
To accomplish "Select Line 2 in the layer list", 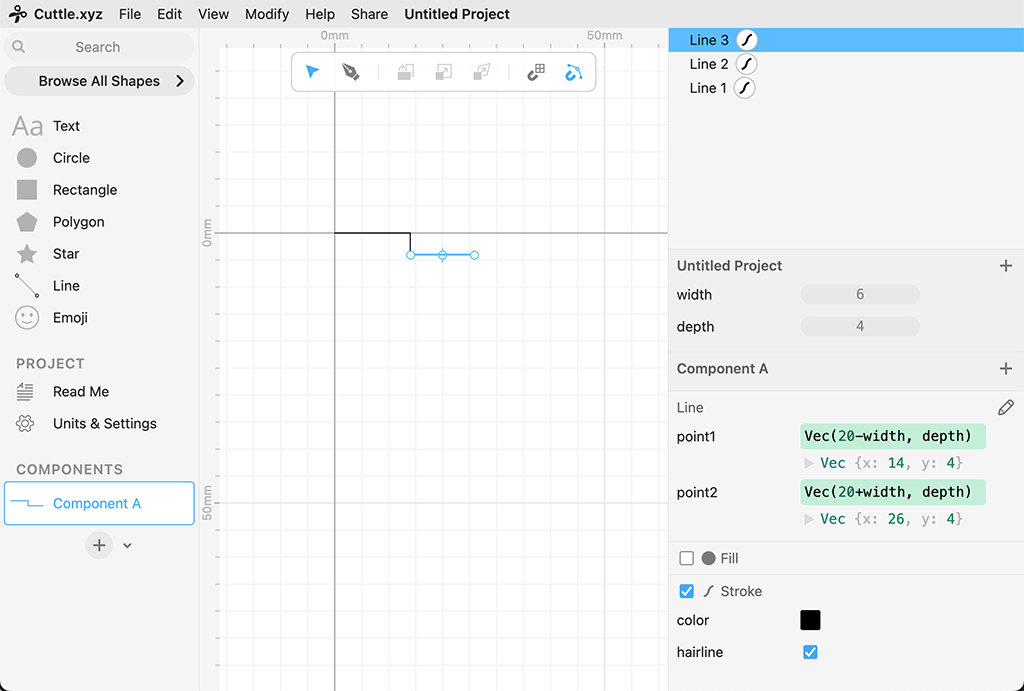I will [x=846, y=64].
